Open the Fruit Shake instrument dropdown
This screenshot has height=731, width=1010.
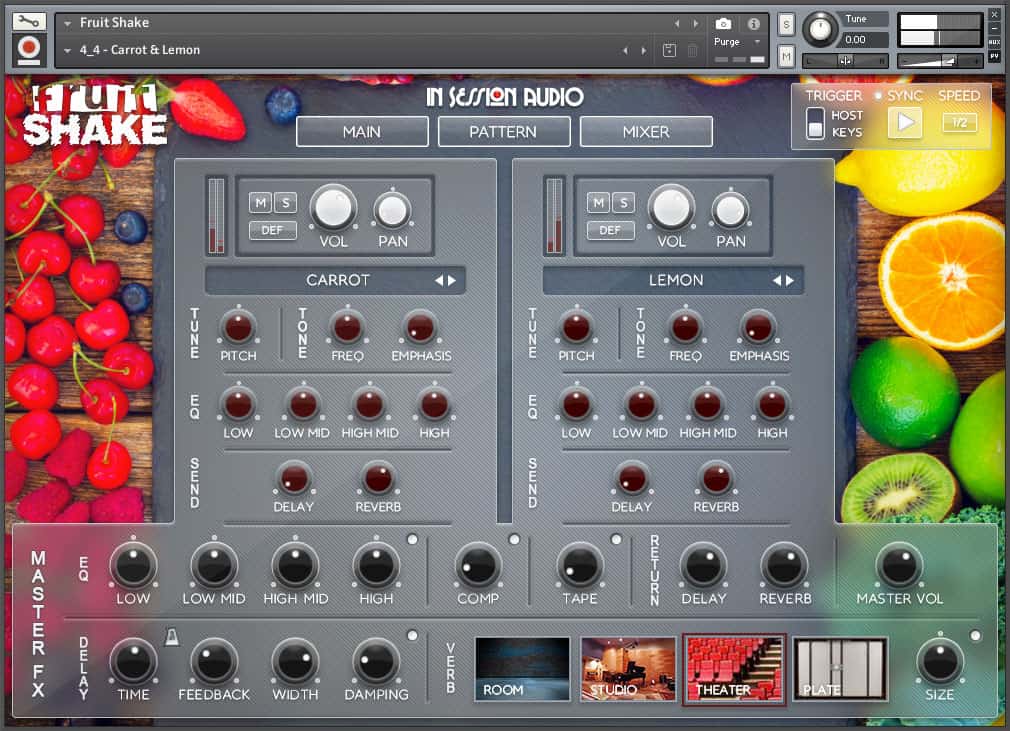[x=67, y=24]
